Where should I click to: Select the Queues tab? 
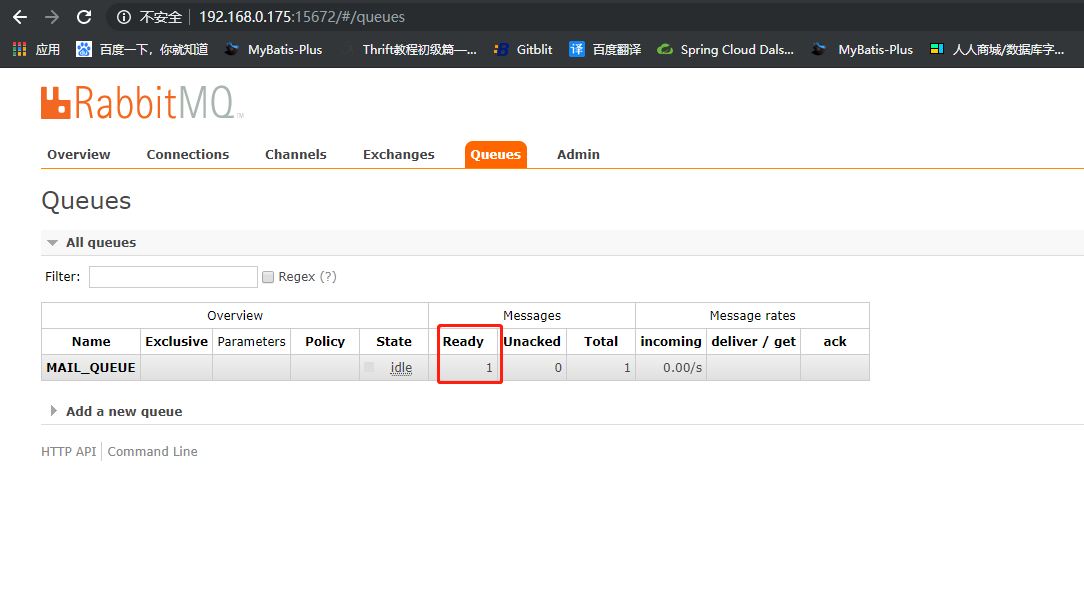[x=496, y=154]
